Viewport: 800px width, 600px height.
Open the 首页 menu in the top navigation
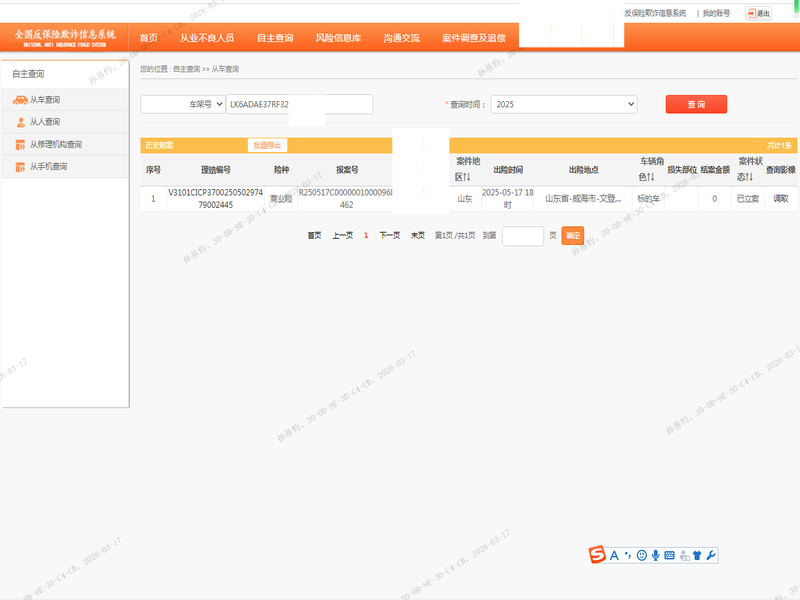(x=148, y=38)
